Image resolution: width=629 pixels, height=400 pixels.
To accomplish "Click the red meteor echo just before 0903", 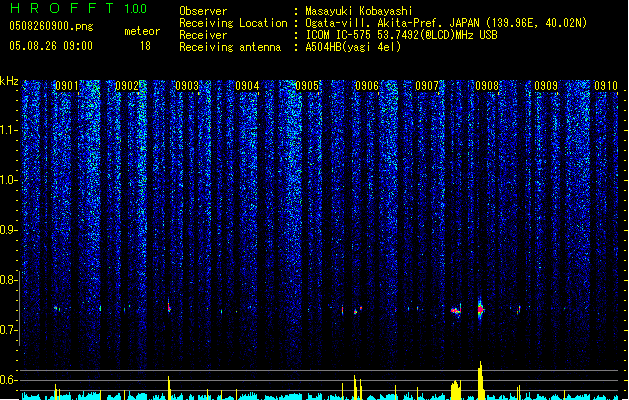I will coord(169,307).
